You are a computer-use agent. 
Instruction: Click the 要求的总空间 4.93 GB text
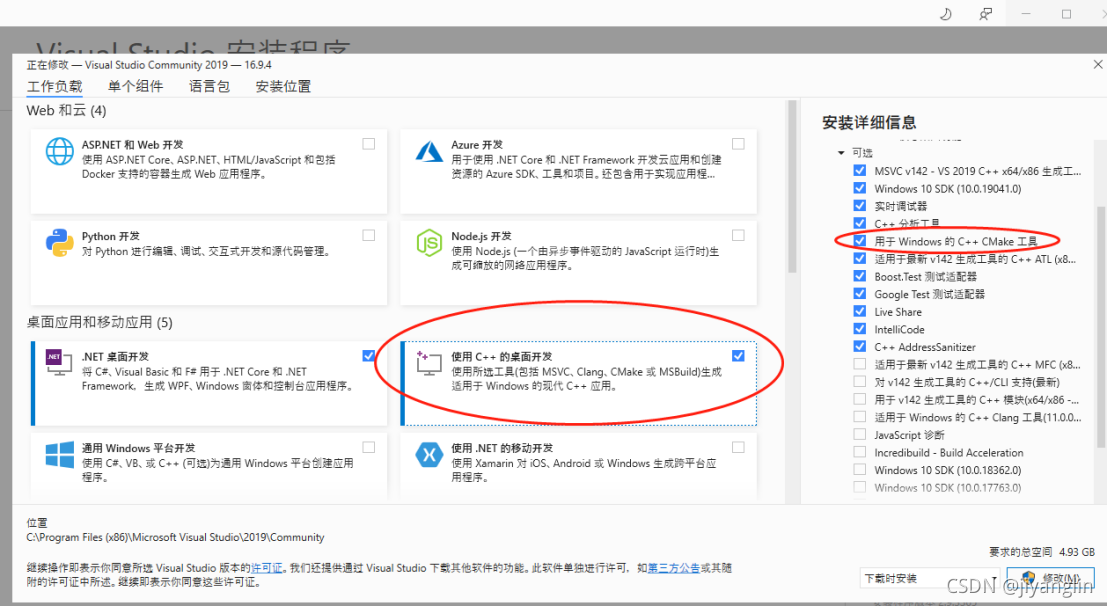1042,552
